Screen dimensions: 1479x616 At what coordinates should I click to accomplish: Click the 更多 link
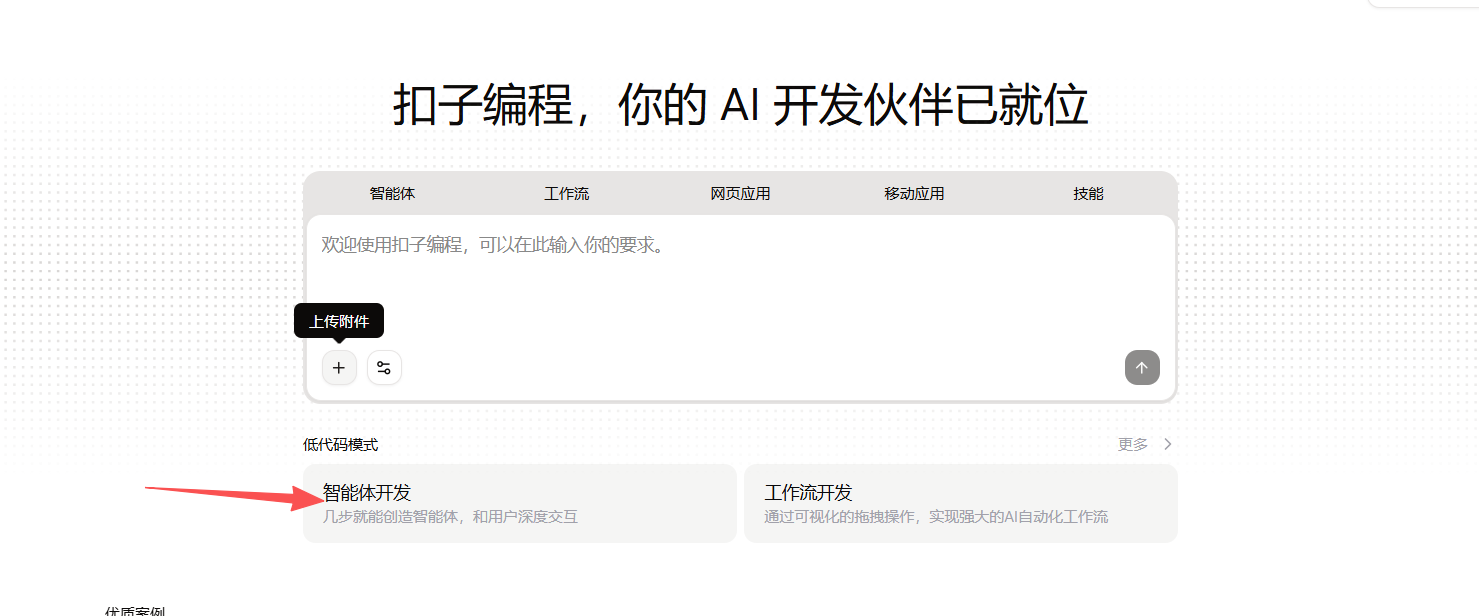pos(1133,444)
